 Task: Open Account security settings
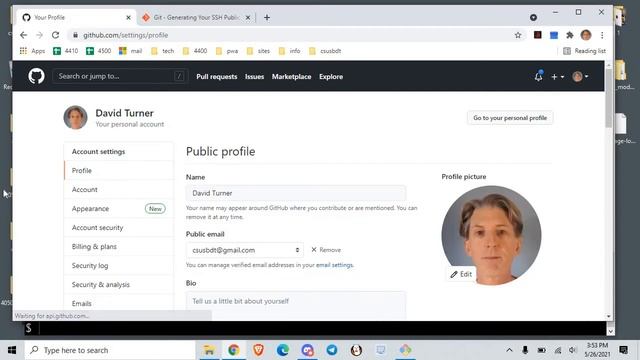pos(119,227)
